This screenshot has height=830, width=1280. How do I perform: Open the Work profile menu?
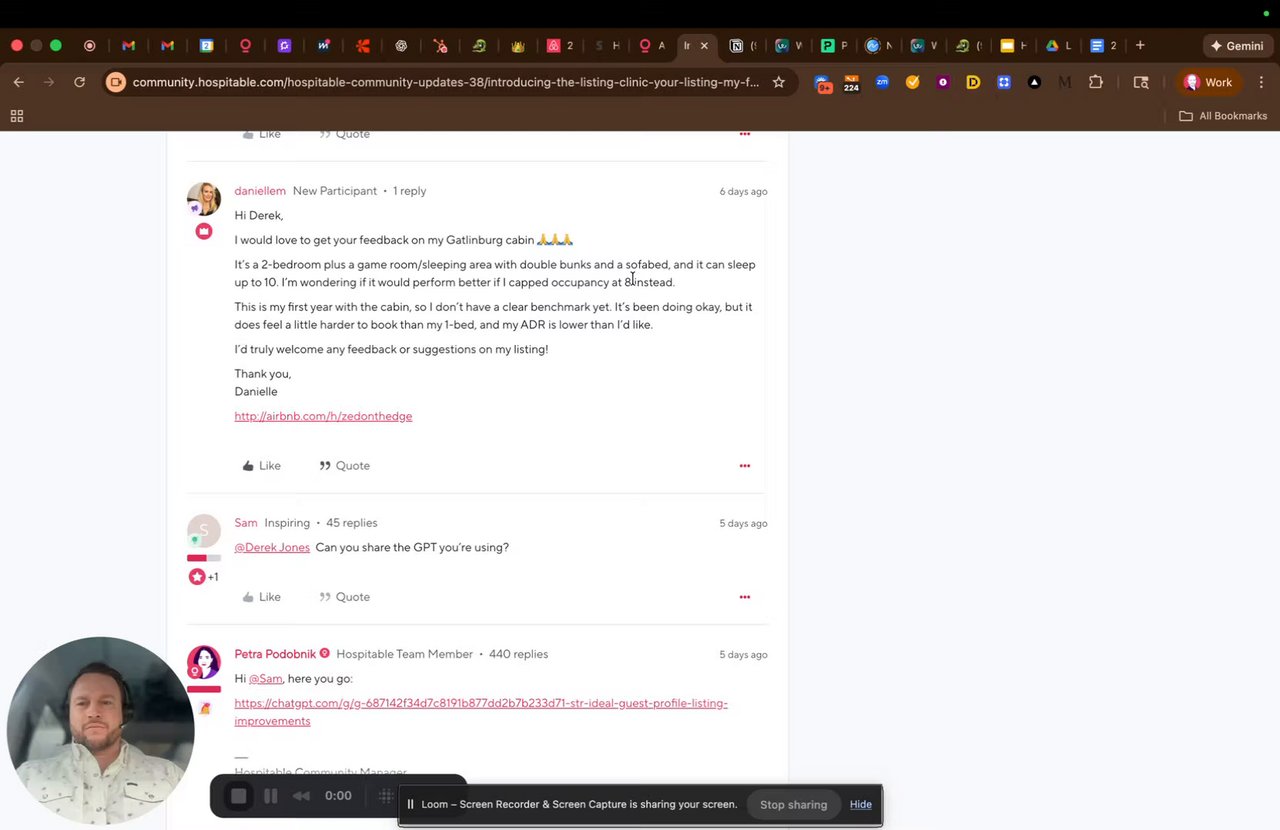1207,82
